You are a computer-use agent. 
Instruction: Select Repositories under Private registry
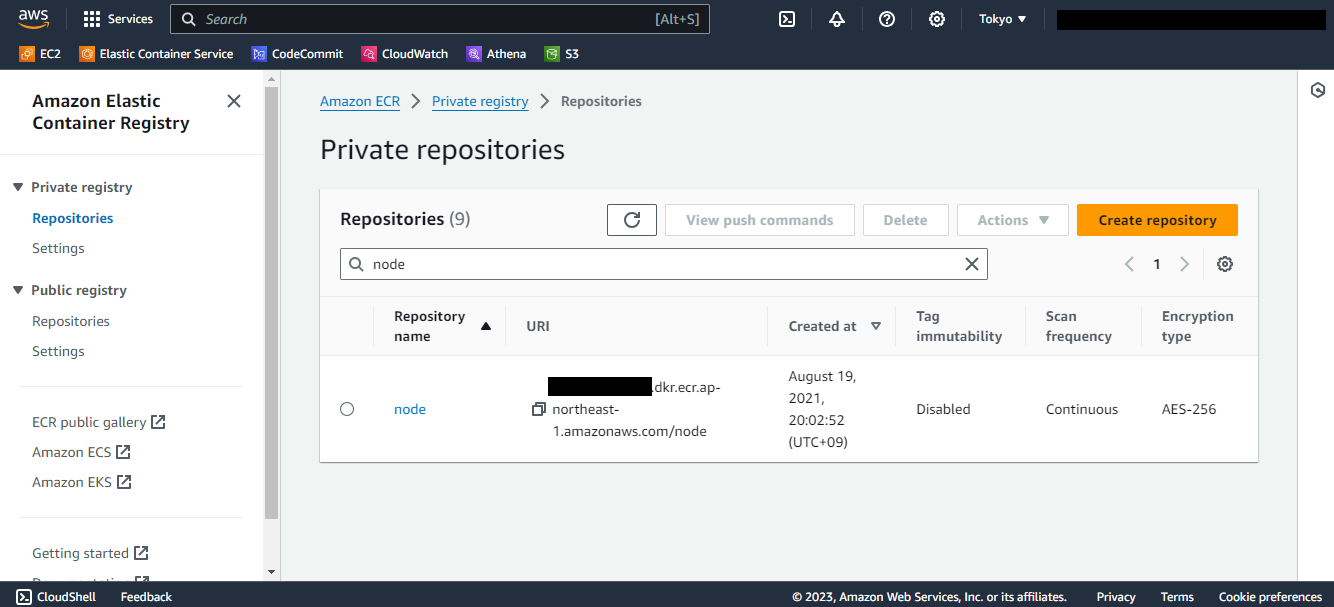[72, 218]
